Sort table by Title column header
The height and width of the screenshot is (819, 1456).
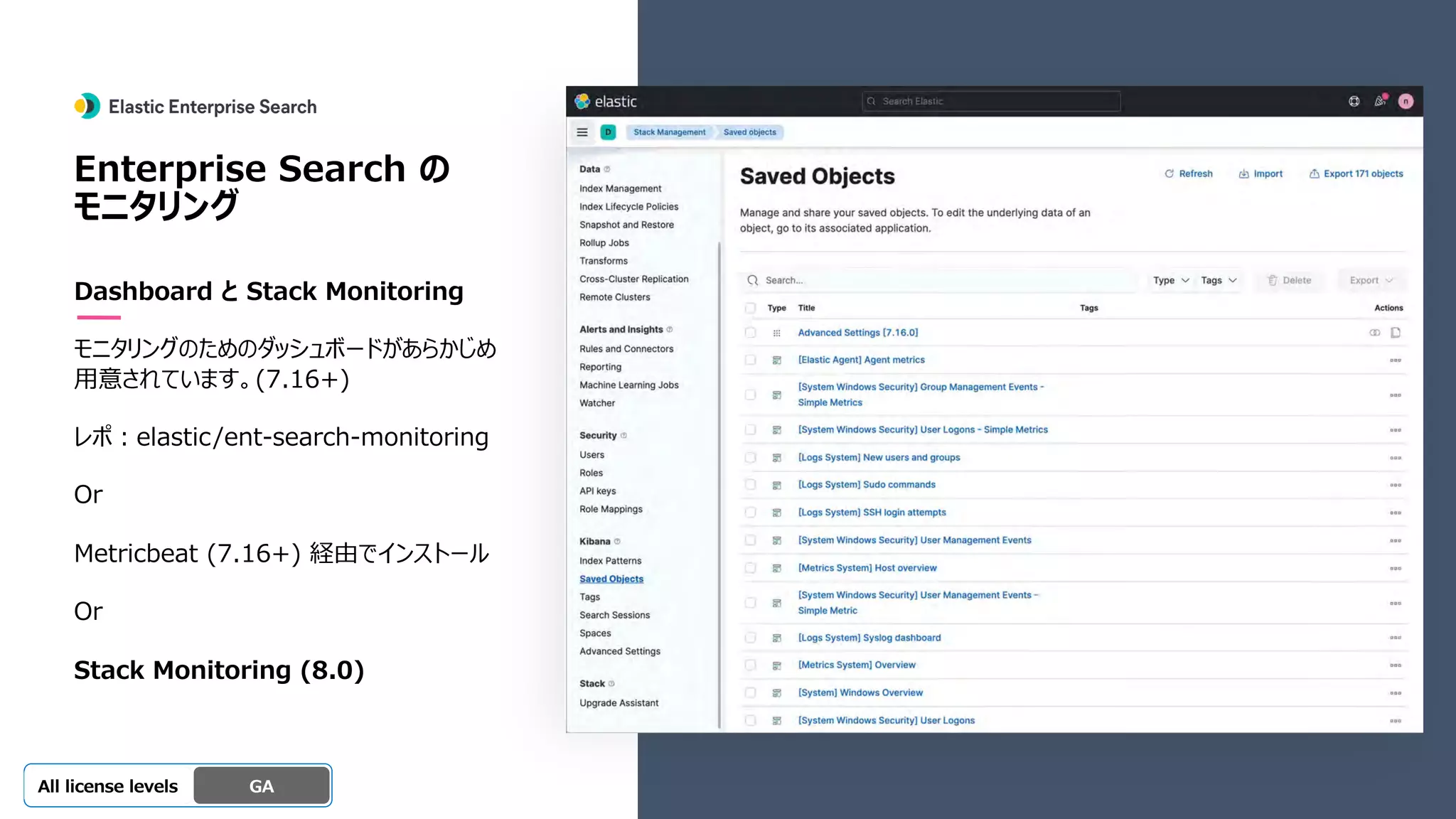click(x=806, y=308)
